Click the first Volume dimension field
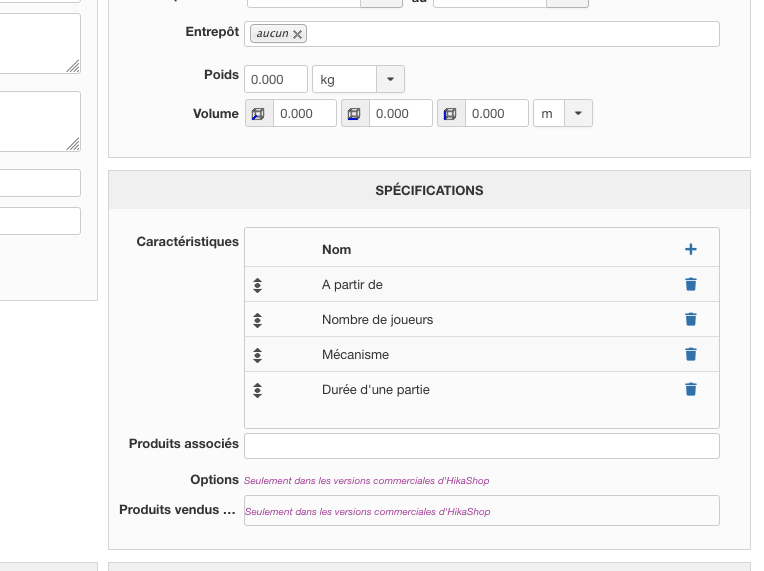 (305, 113)
